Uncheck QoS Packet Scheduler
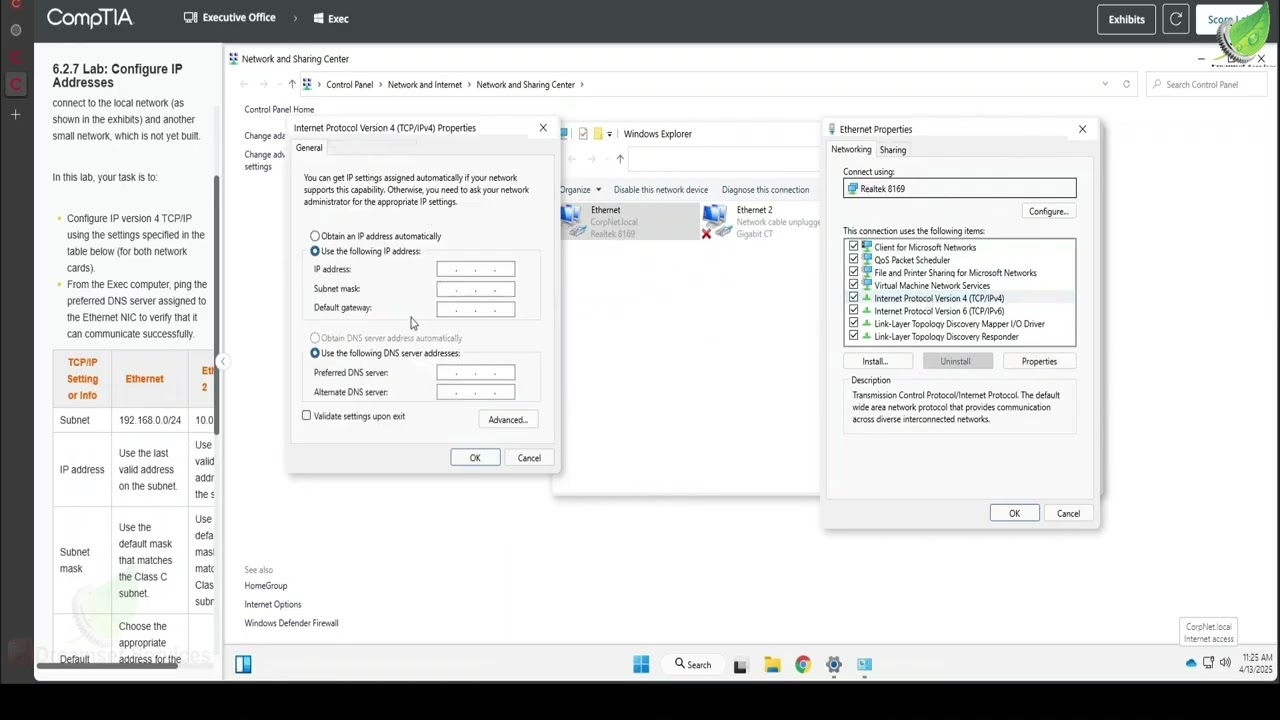Screen dimensions: 1280x720 point(853,260)
